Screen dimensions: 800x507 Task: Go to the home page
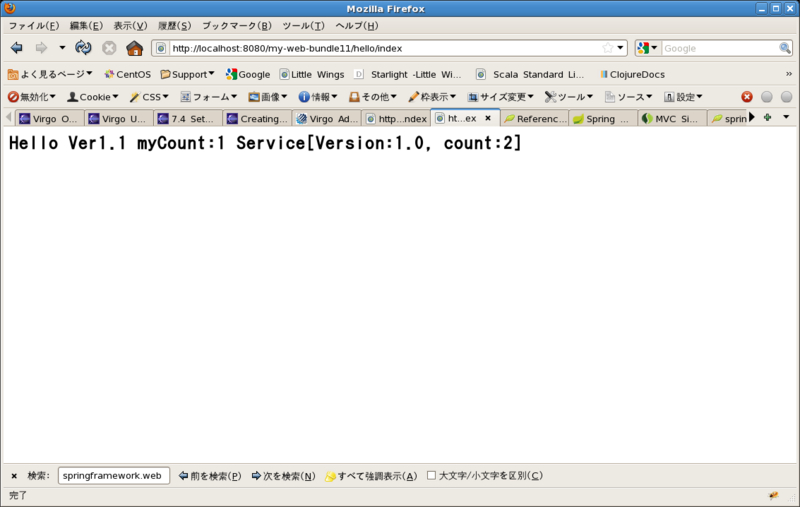tap(135, 48)
